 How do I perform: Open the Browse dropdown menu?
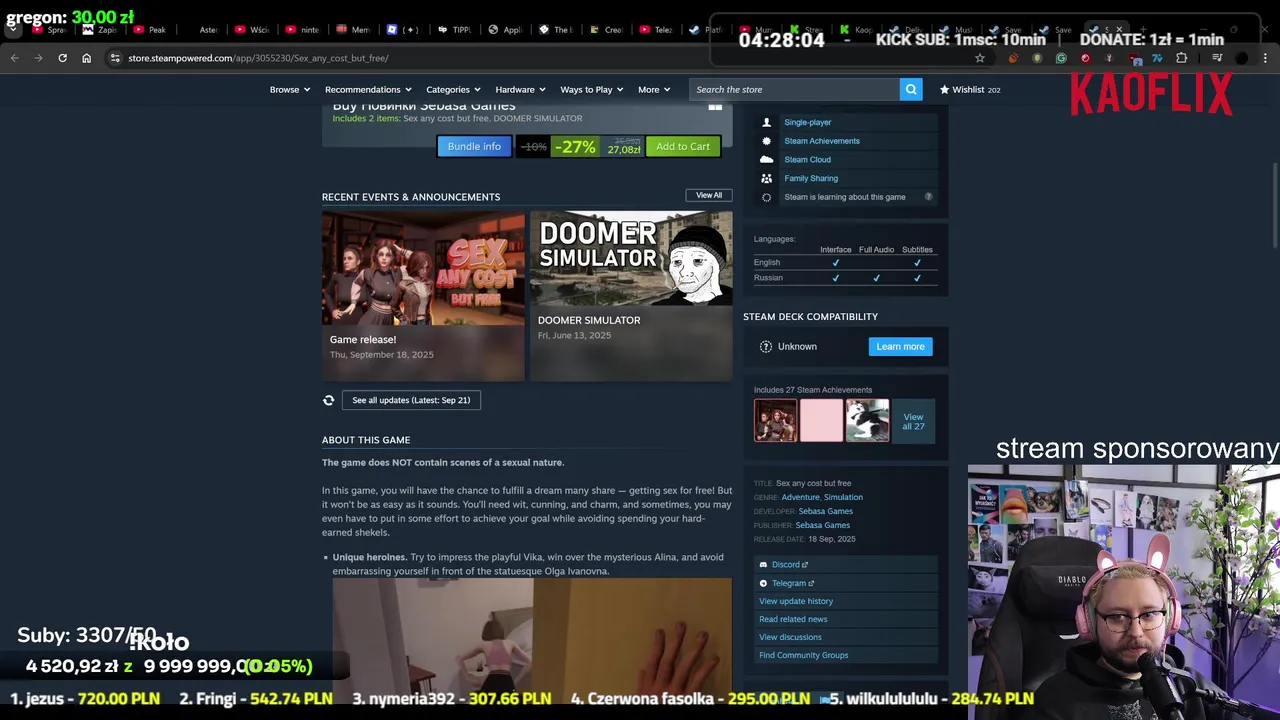(x=289, y=90)
